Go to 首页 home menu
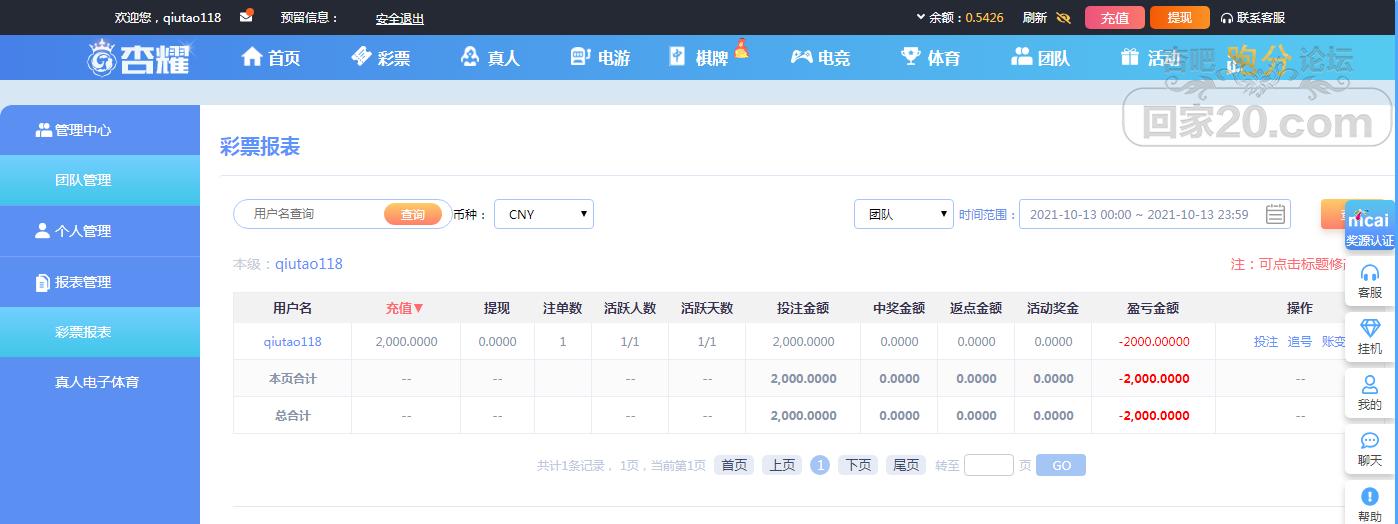 (271, 58)
